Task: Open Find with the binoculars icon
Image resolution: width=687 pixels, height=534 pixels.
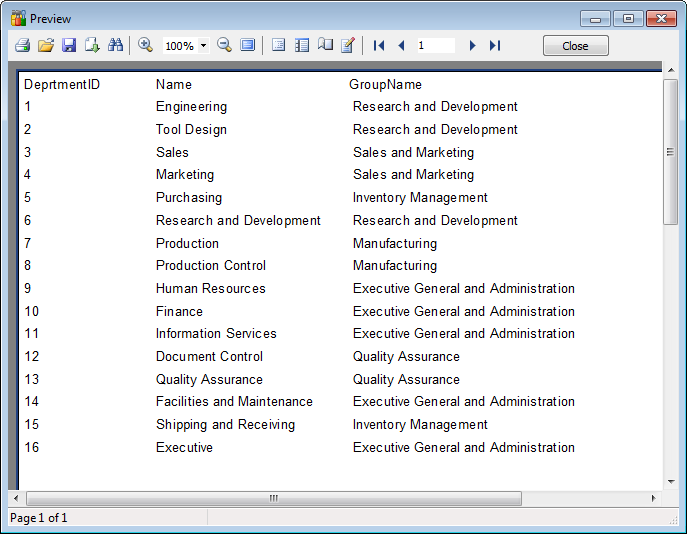Action: pyautogui.click(x=115, y=45)
